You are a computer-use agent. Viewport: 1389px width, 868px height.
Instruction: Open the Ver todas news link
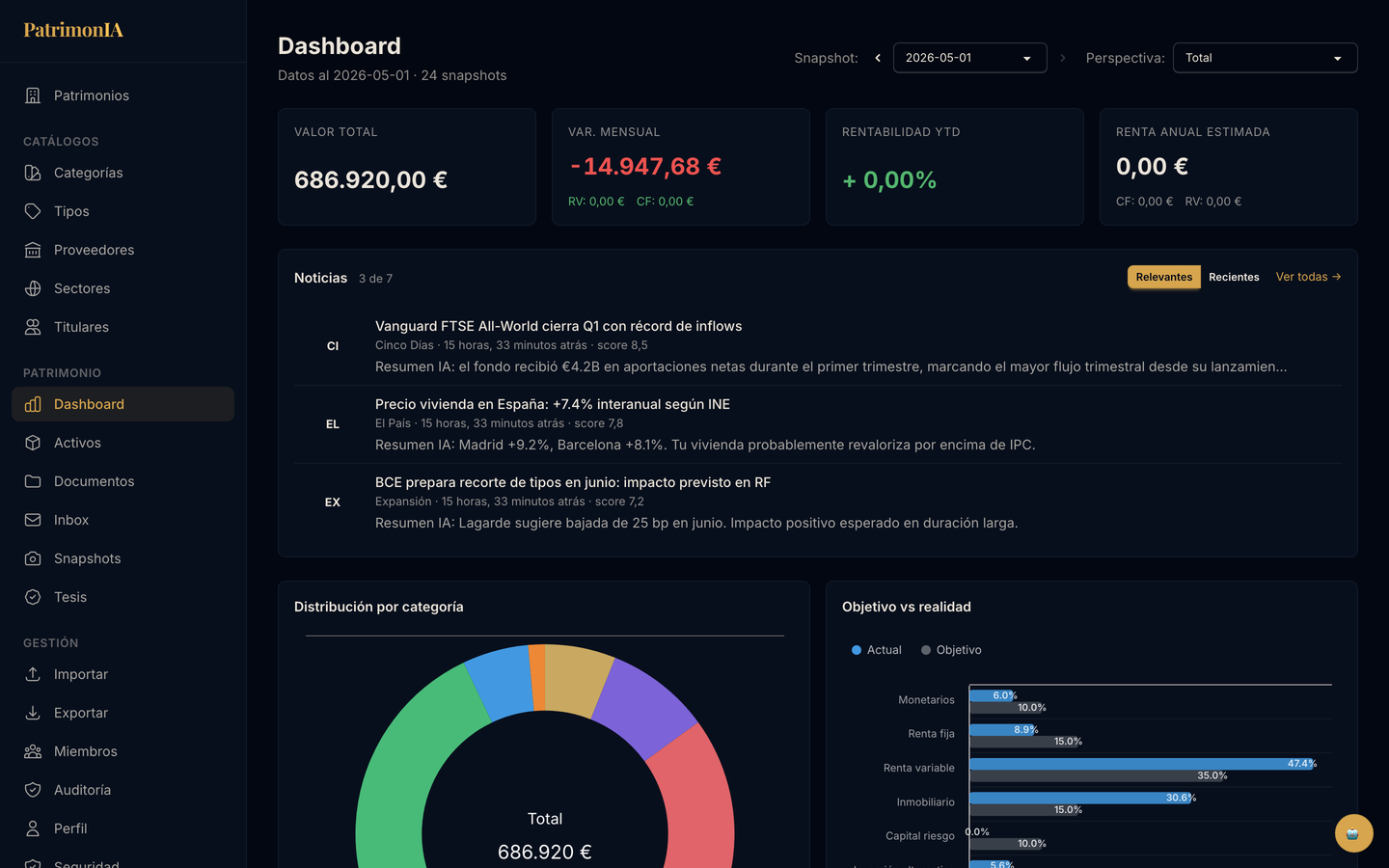click(x=1309, y=277)
